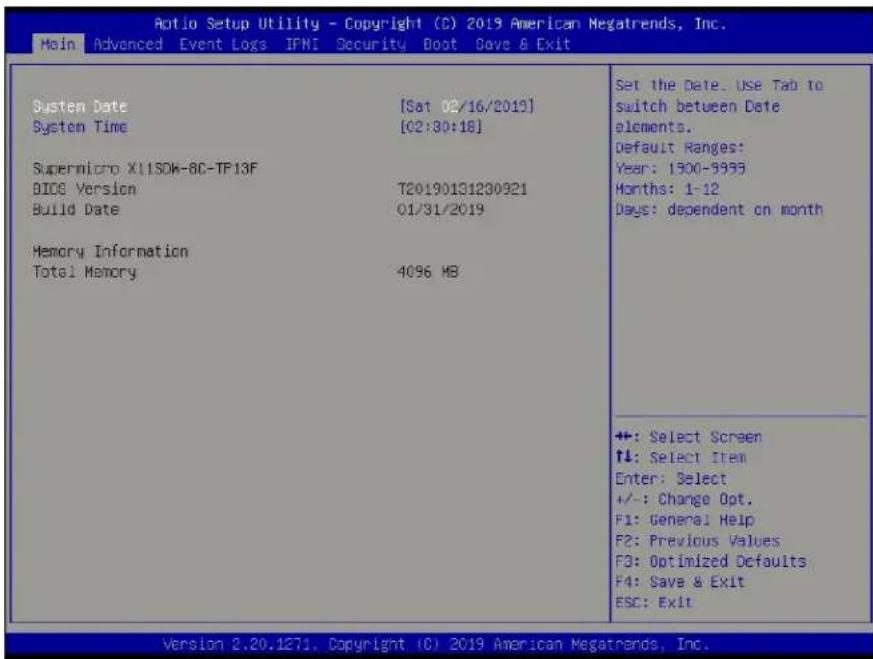The height and width of the screenshot is (659, 873).
Task: Click the BIOS version value T20190131230921
Action: pyautogui.click(x=462, y=189)
